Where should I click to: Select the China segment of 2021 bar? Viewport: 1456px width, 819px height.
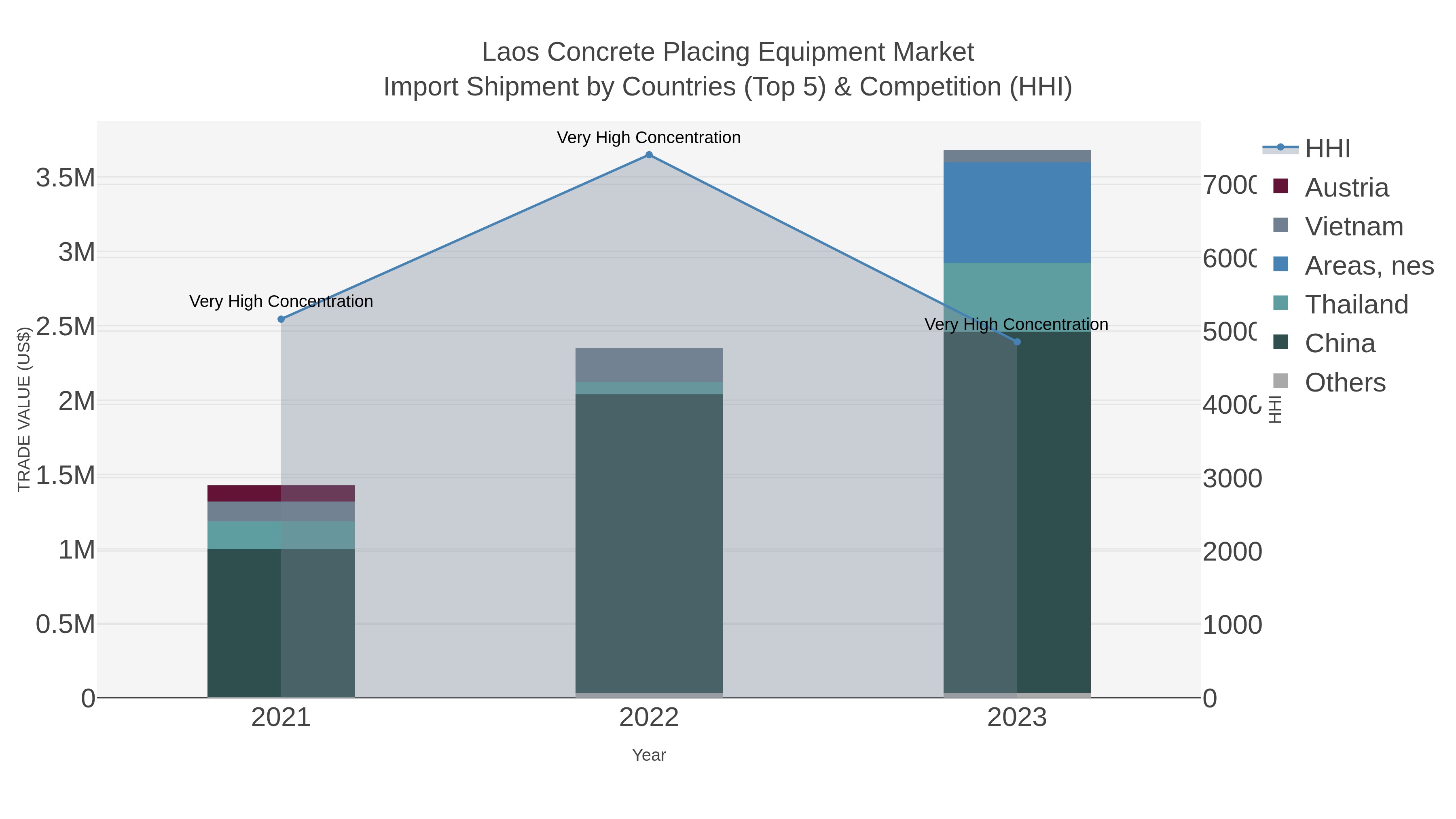(281, 623)
